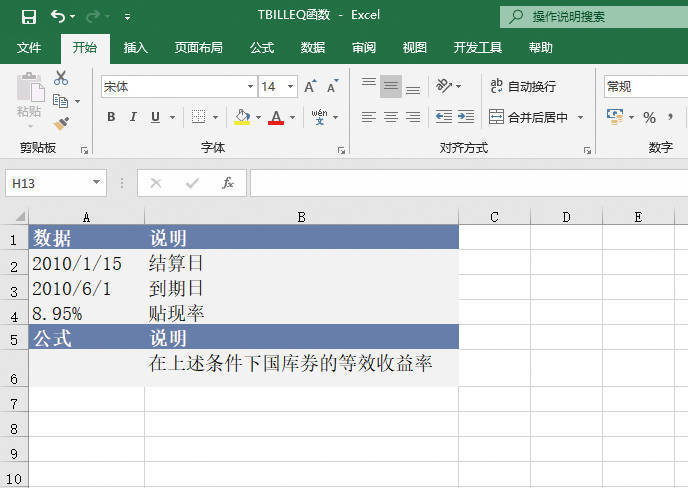Toggle Wrap Text (自动换行)
The height and width of the screenshot is (488, 688).
(x=523, y=87)
